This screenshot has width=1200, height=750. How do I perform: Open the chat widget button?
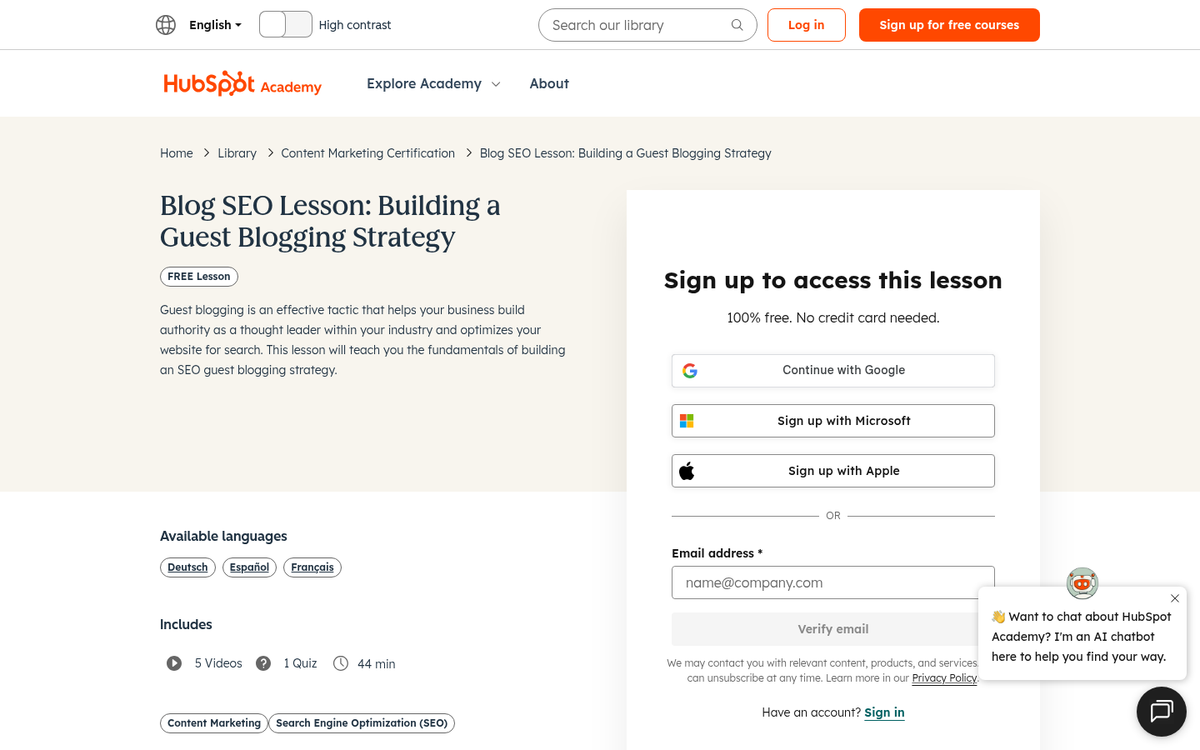[x=1161, y=711]
